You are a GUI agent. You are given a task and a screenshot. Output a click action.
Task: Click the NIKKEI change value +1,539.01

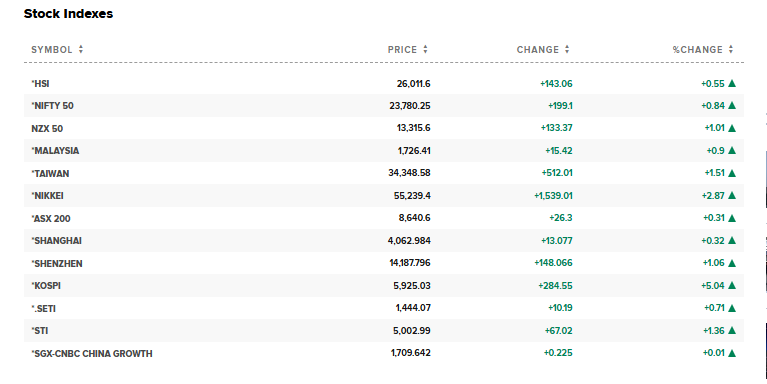click(553, 196)
